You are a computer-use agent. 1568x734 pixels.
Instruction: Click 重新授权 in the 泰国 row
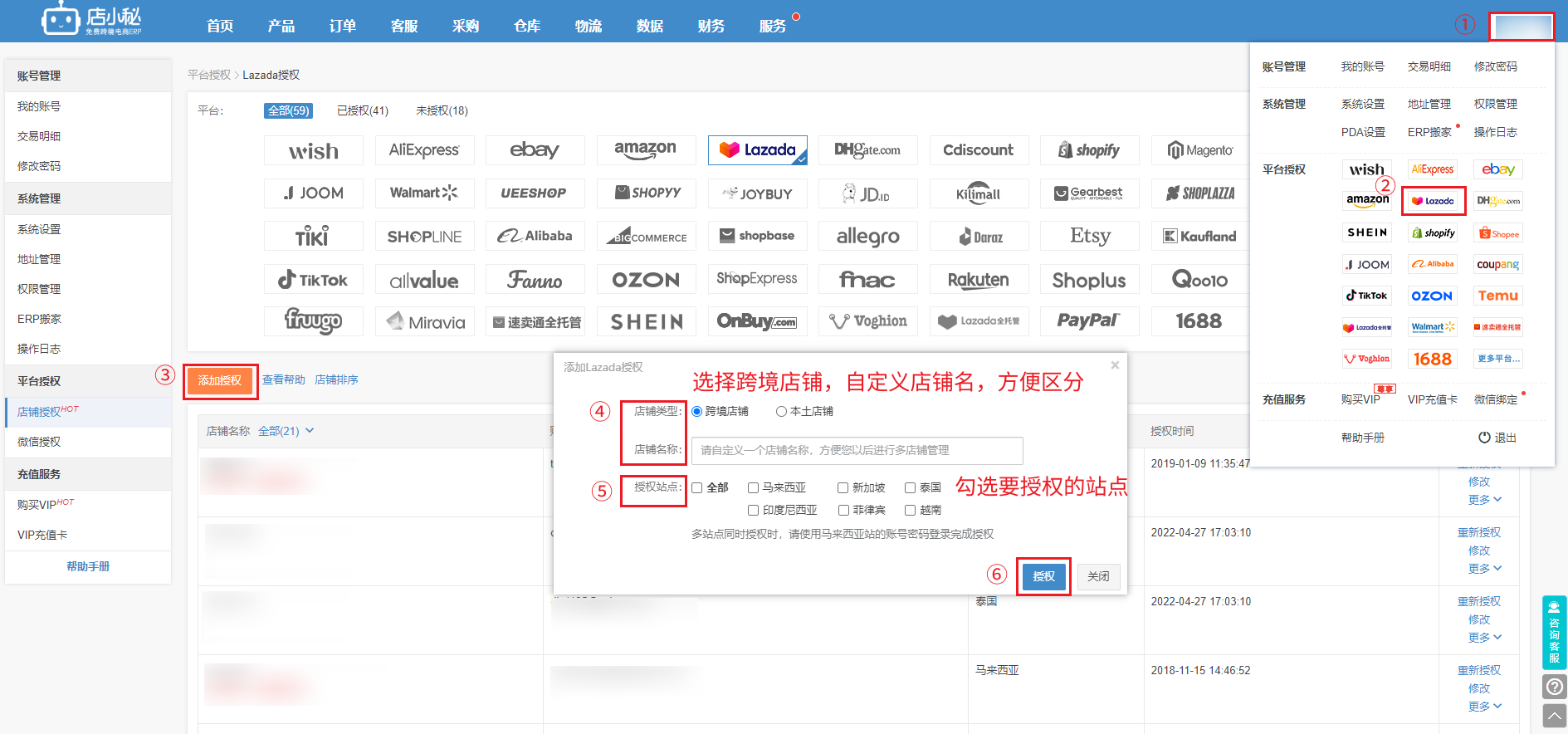click(1479, 601)
